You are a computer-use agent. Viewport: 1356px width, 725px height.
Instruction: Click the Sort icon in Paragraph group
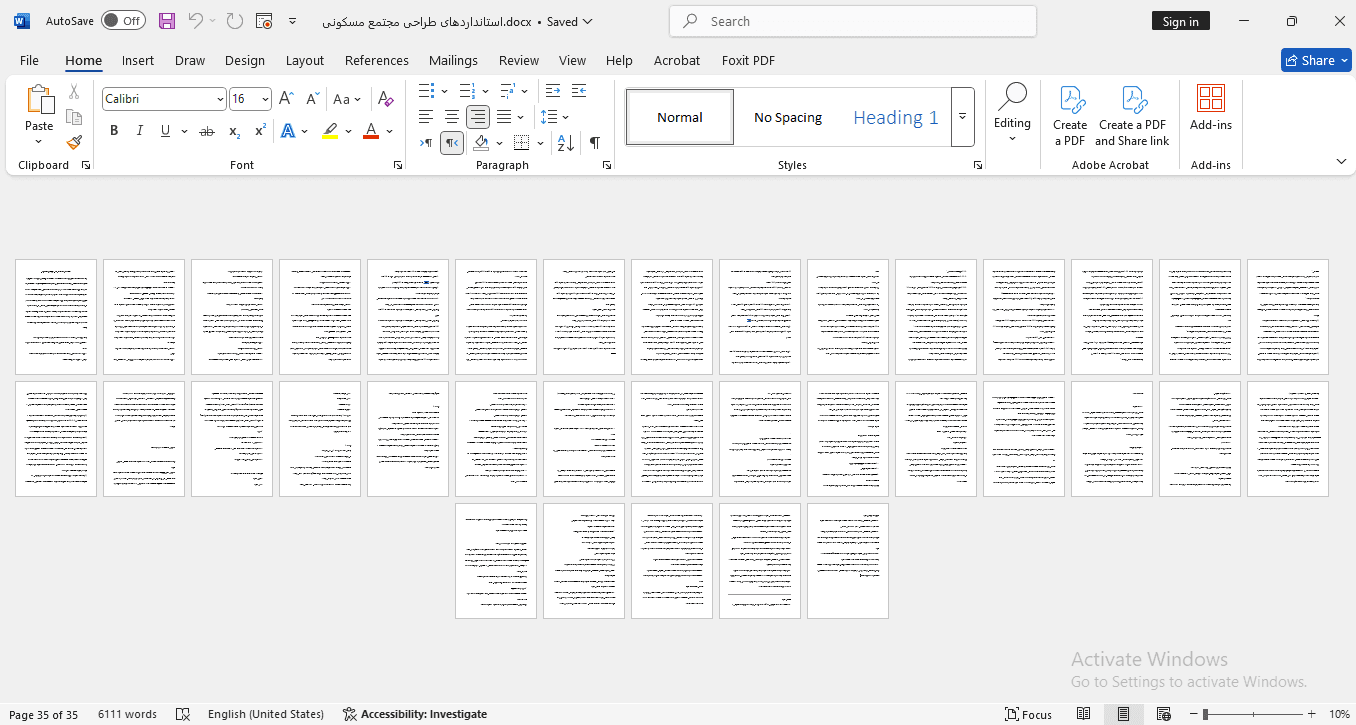565,143
